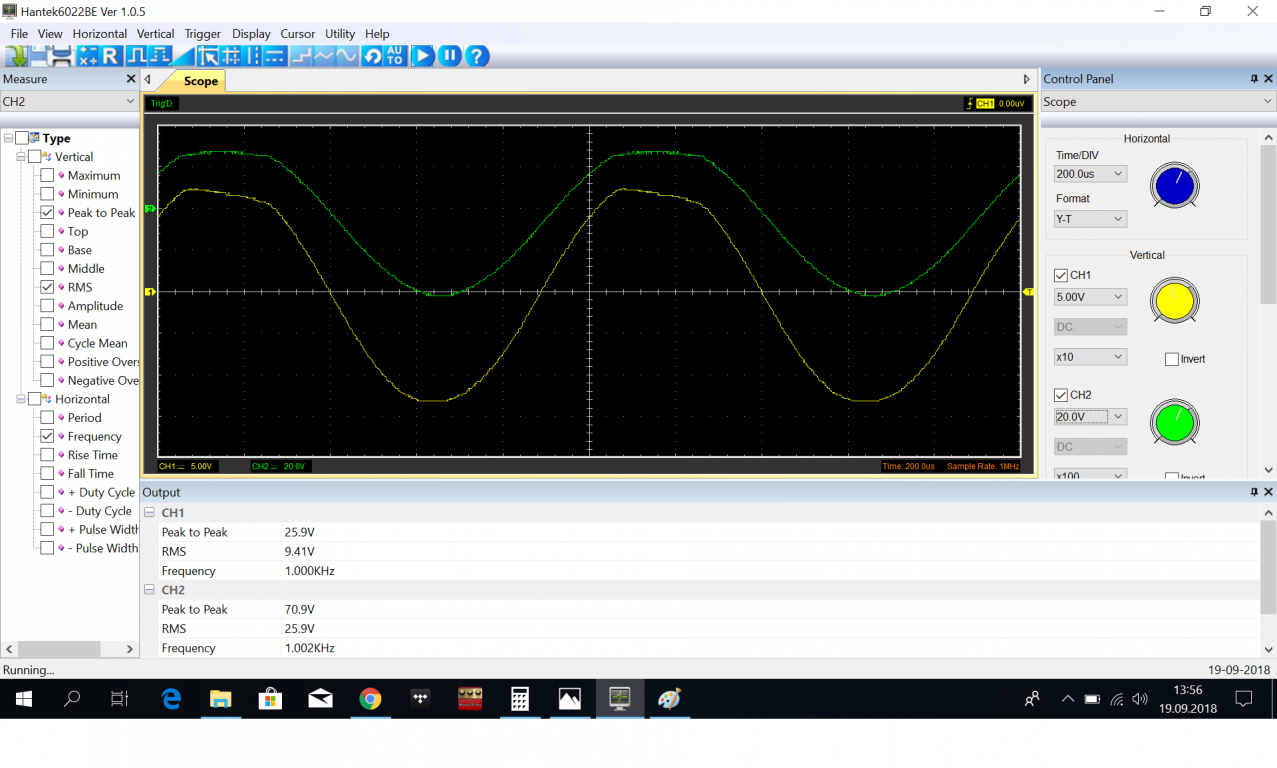
Task: Click the linear interpolation icon
Action: pos(323,56)
